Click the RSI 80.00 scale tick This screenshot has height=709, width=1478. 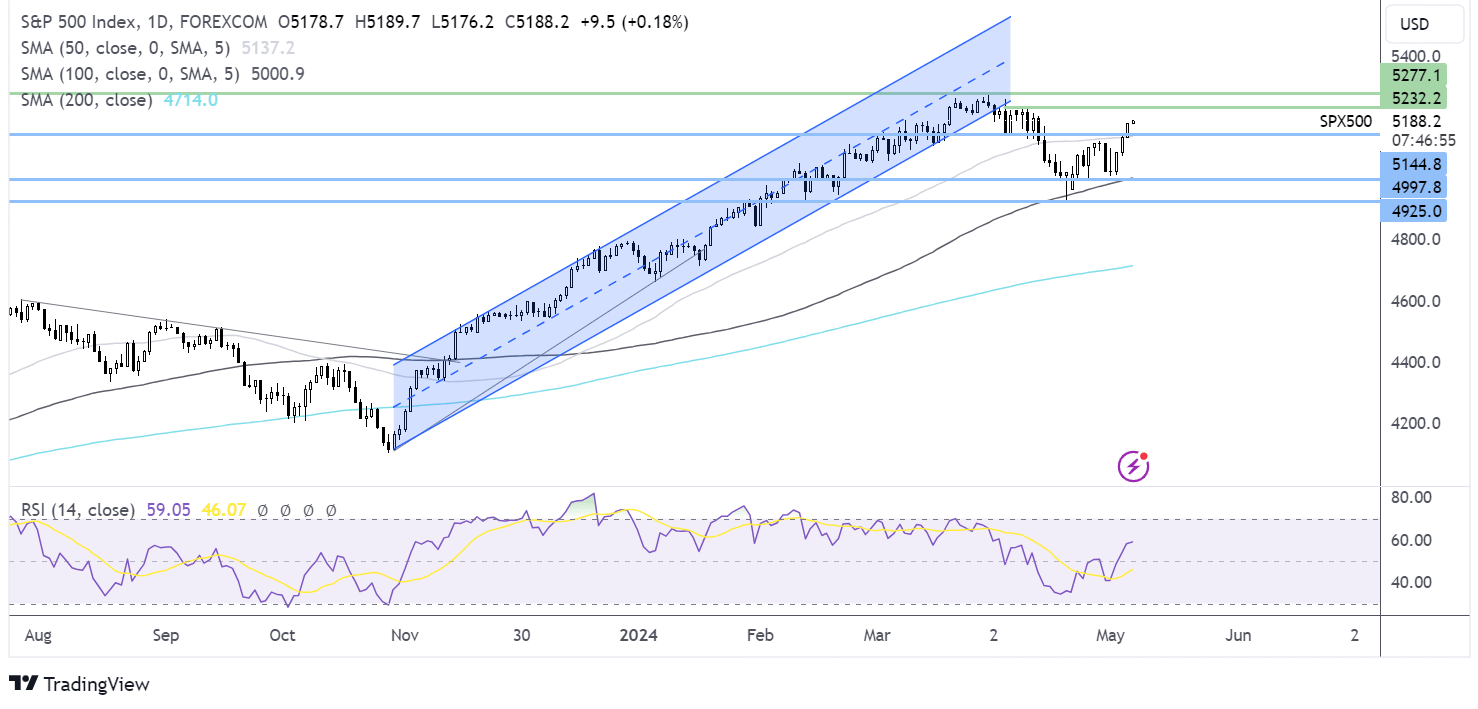[x=1411, y=497]
